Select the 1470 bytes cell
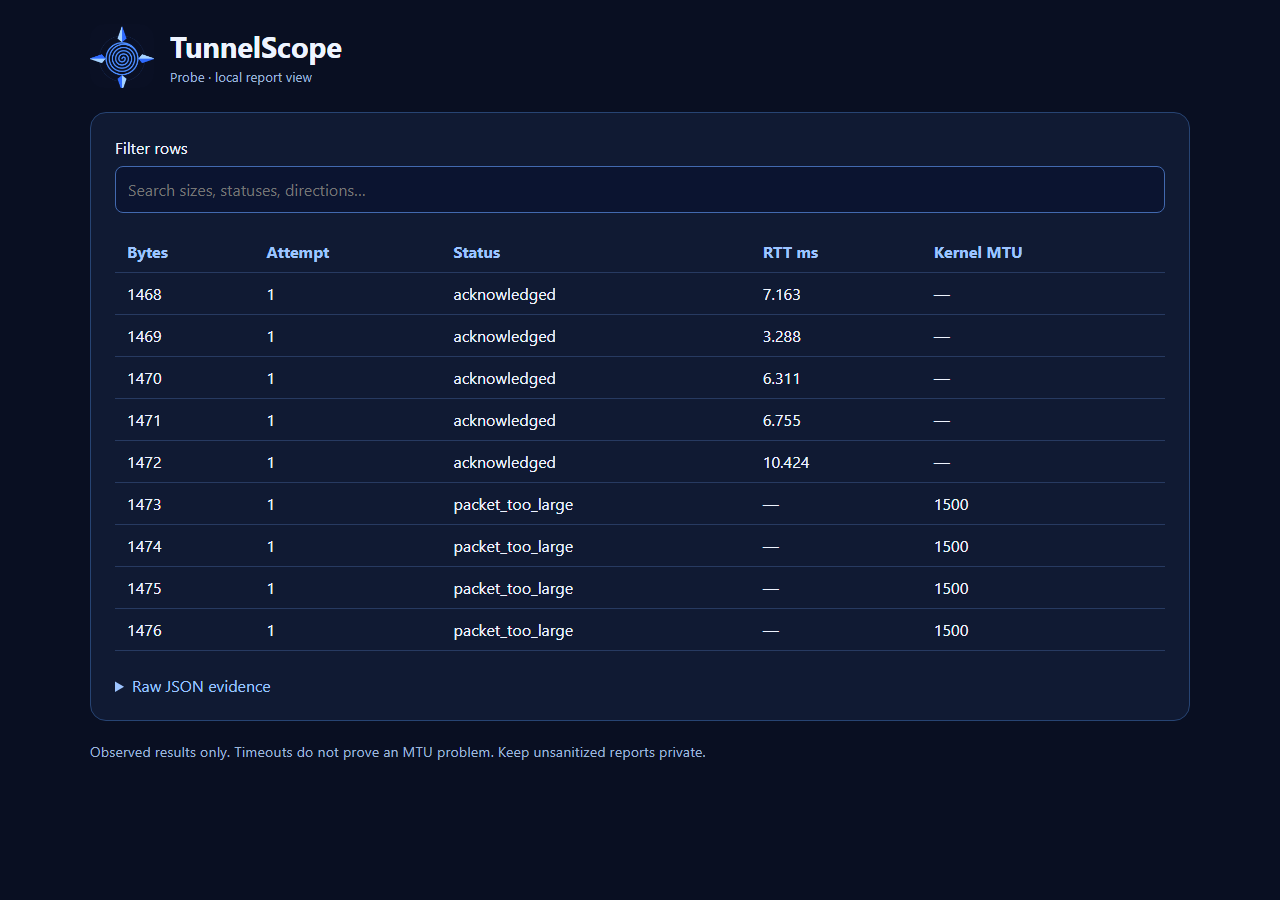This screenshot has width=1280, height=900. point(145,379)
